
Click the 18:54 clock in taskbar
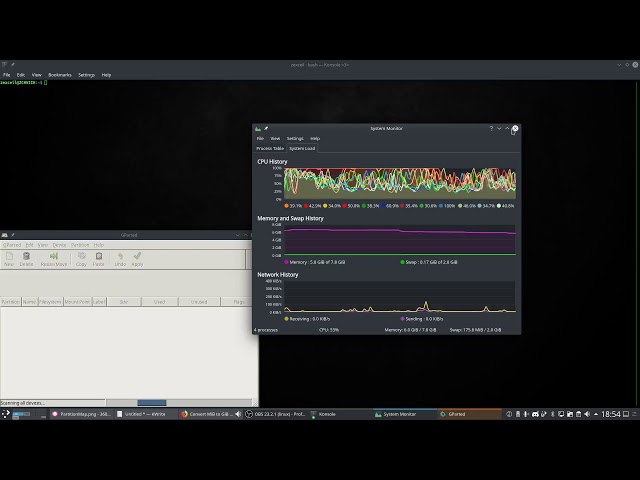(x=611, y=414)
